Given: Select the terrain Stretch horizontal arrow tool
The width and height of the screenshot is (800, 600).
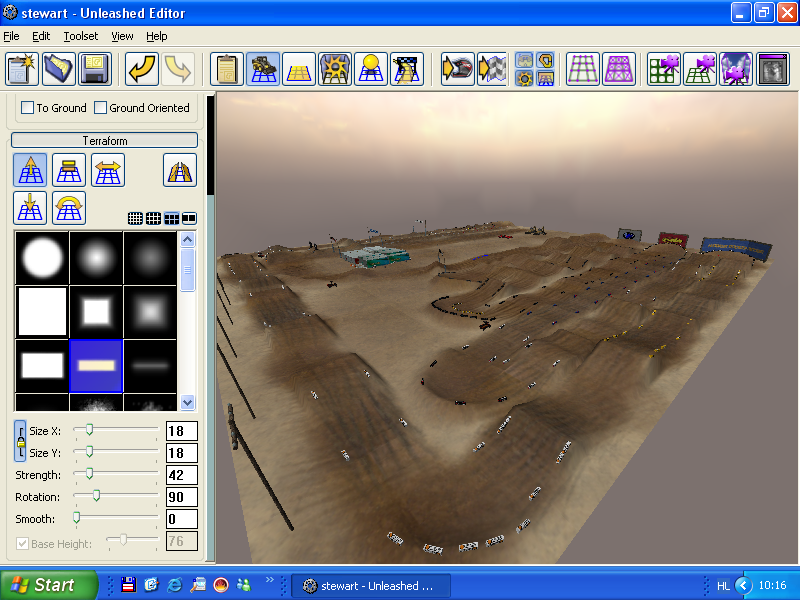Looking at the screenshot, I should (108, 170).
